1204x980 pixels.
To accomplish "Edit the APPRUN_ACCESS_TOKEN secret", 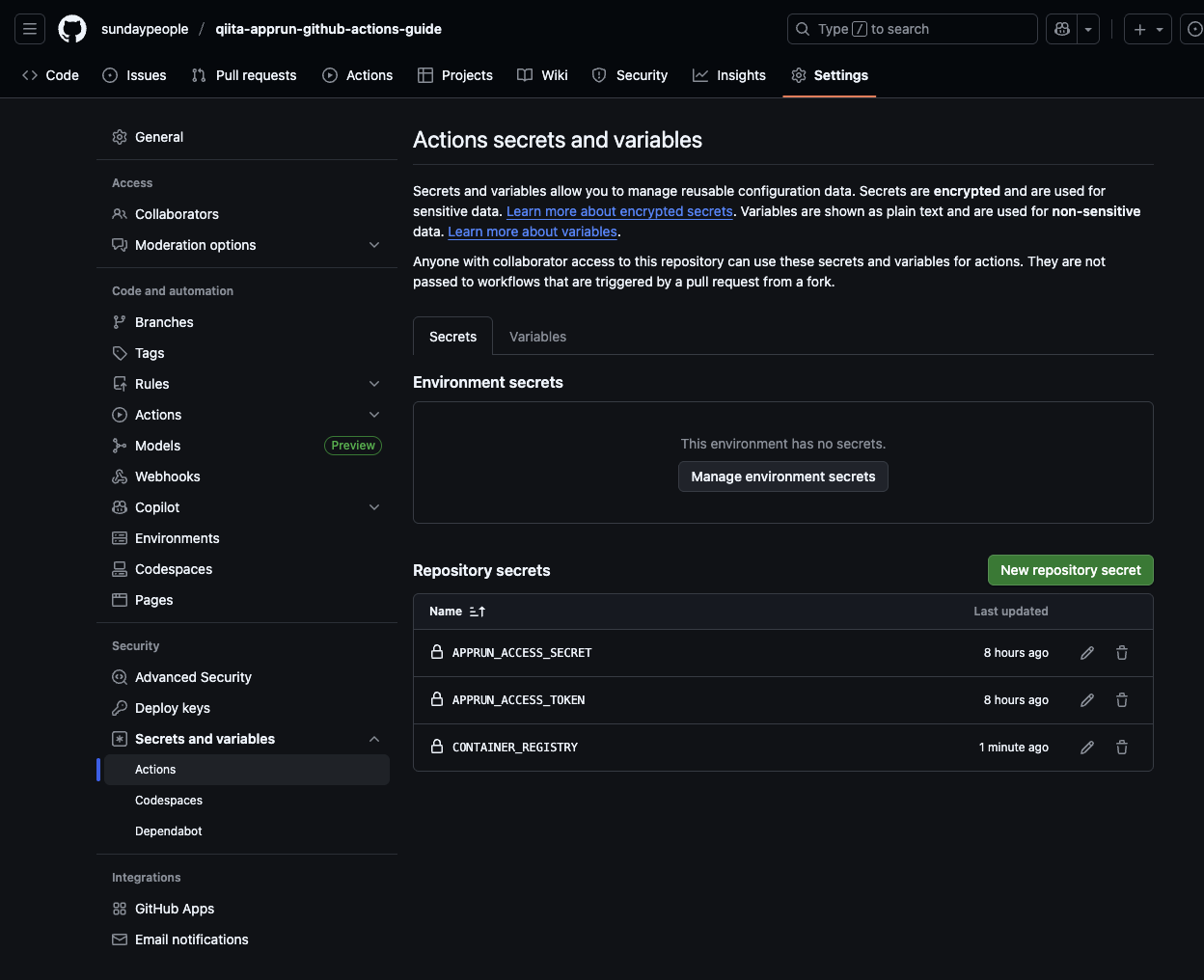I will [1087, 700].
